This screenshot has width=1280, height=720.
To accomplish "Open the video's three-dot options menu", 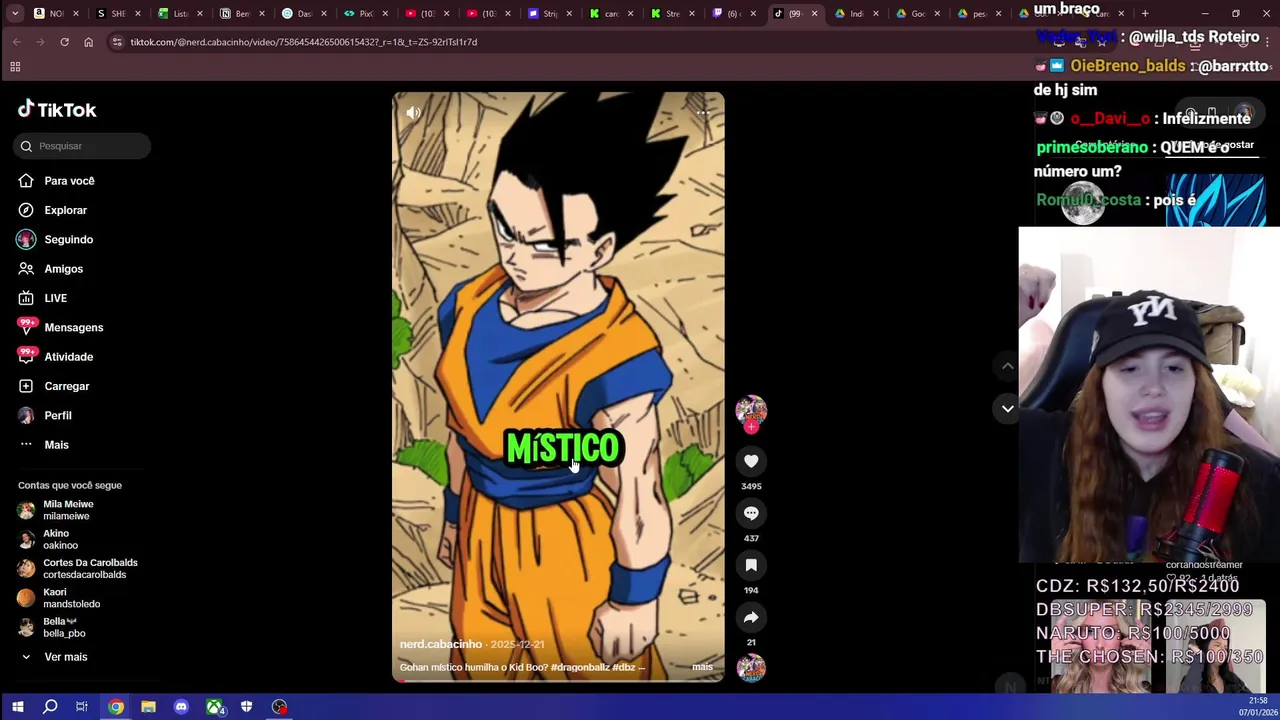I will (703, 113).
